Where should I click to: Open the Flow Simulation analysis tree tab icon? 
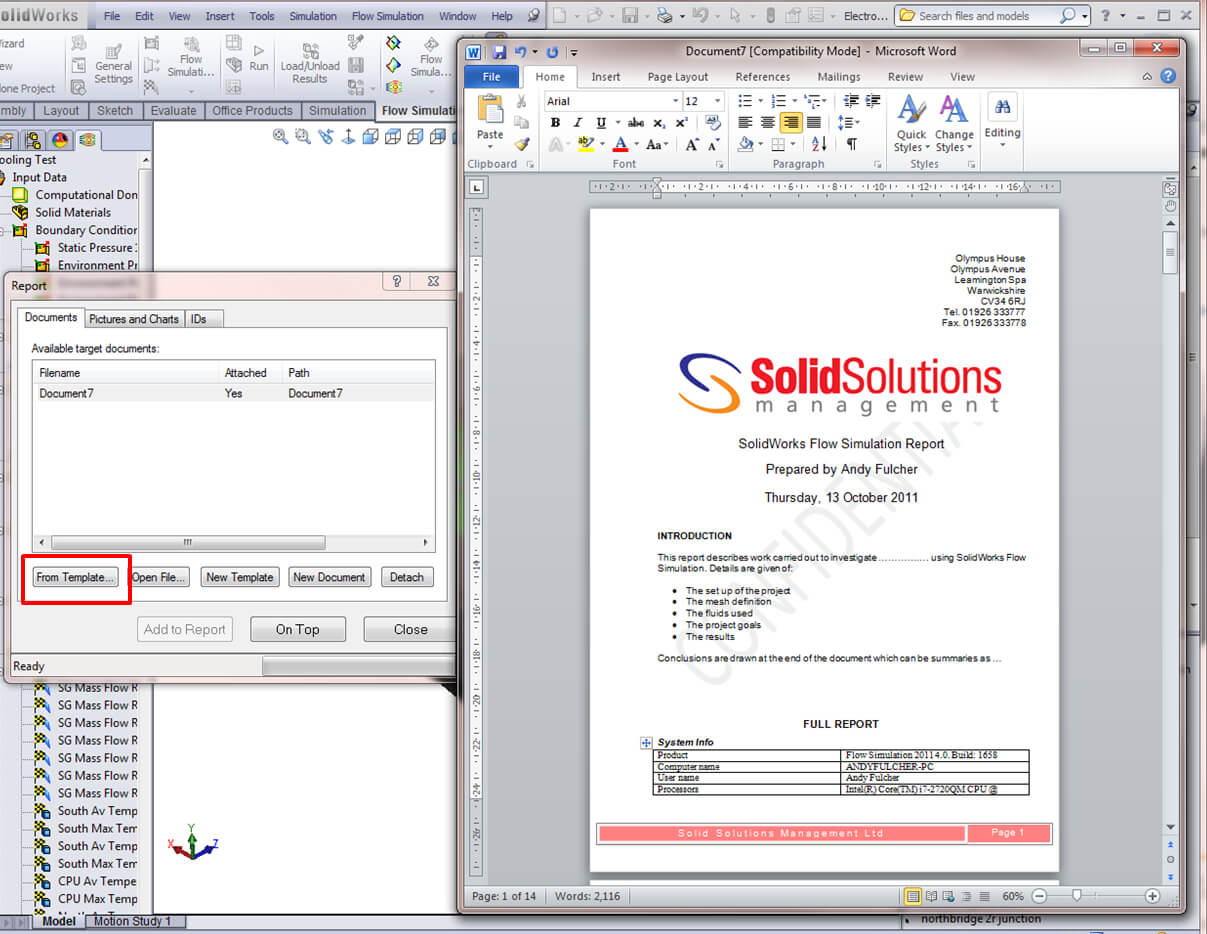(x=89, y=141)
